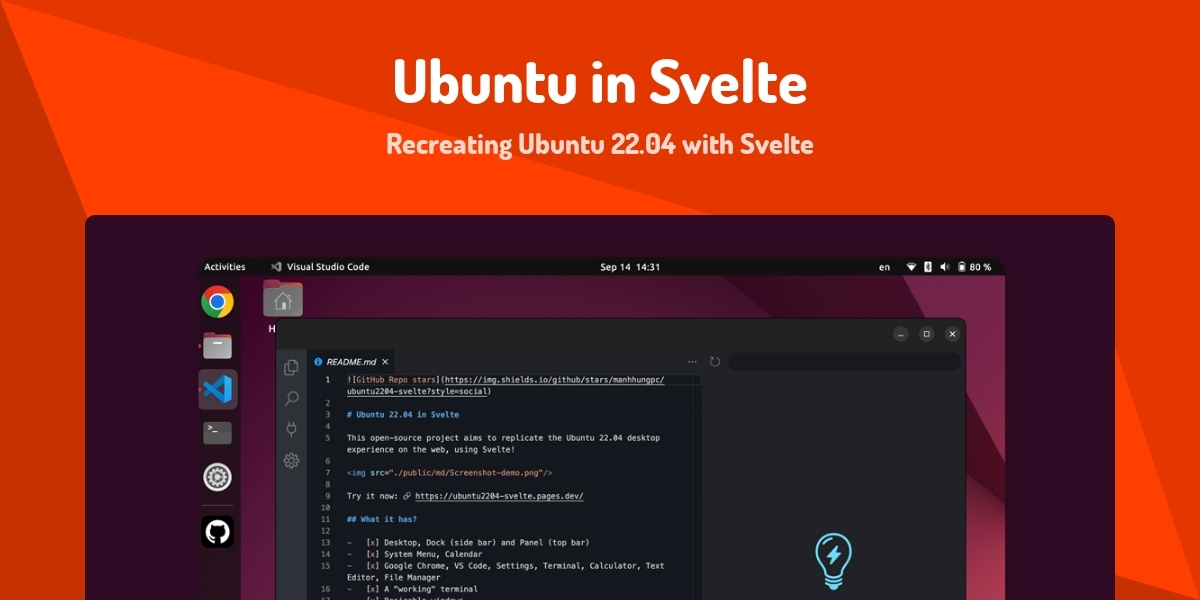Click the preview pane address bar
This screenshot has height=600, width=1200.
(x=844, y=361)
